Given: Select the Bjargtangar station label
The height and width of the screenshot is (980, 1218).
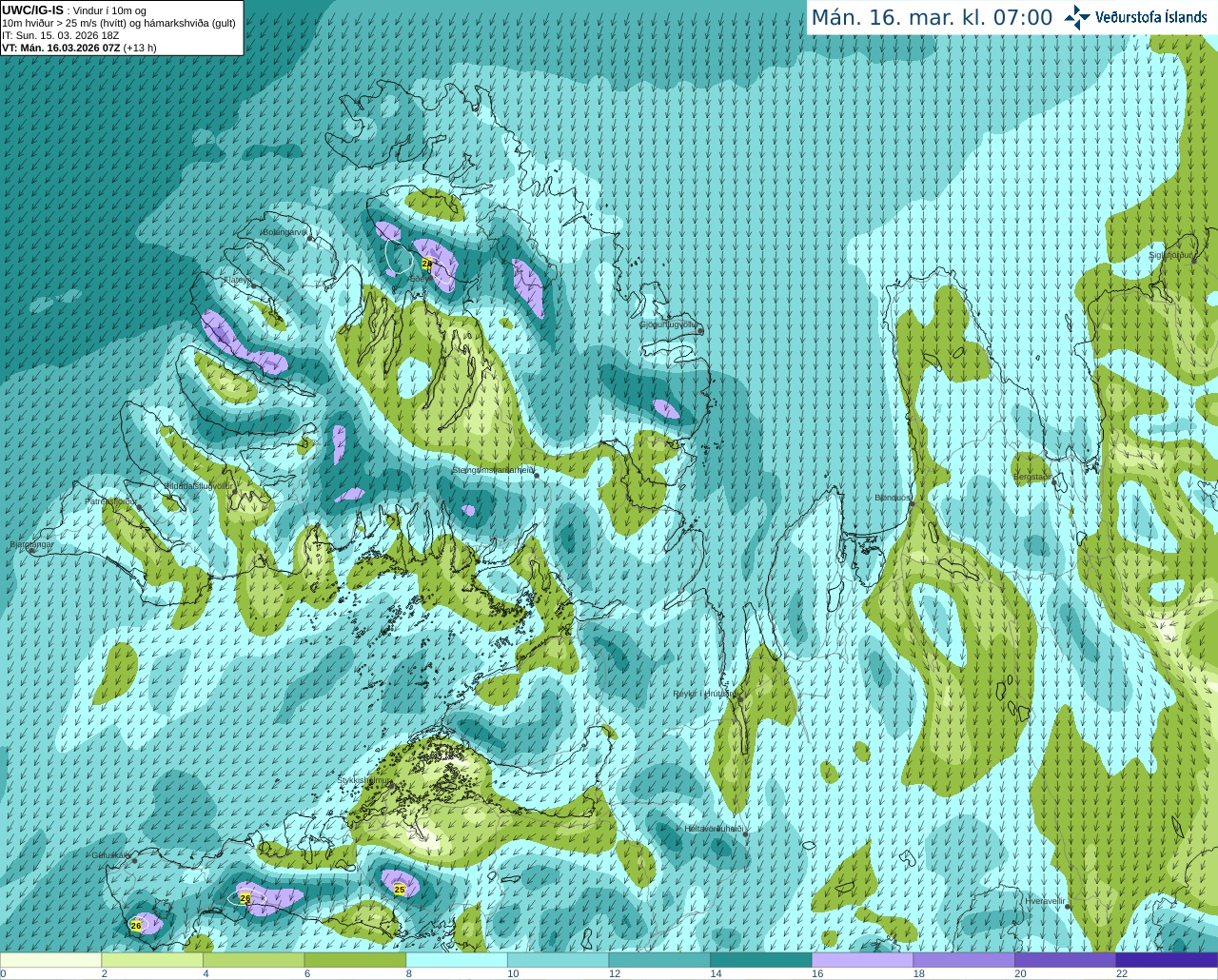Looking at the screenshot, I should (x=31, y=545).
